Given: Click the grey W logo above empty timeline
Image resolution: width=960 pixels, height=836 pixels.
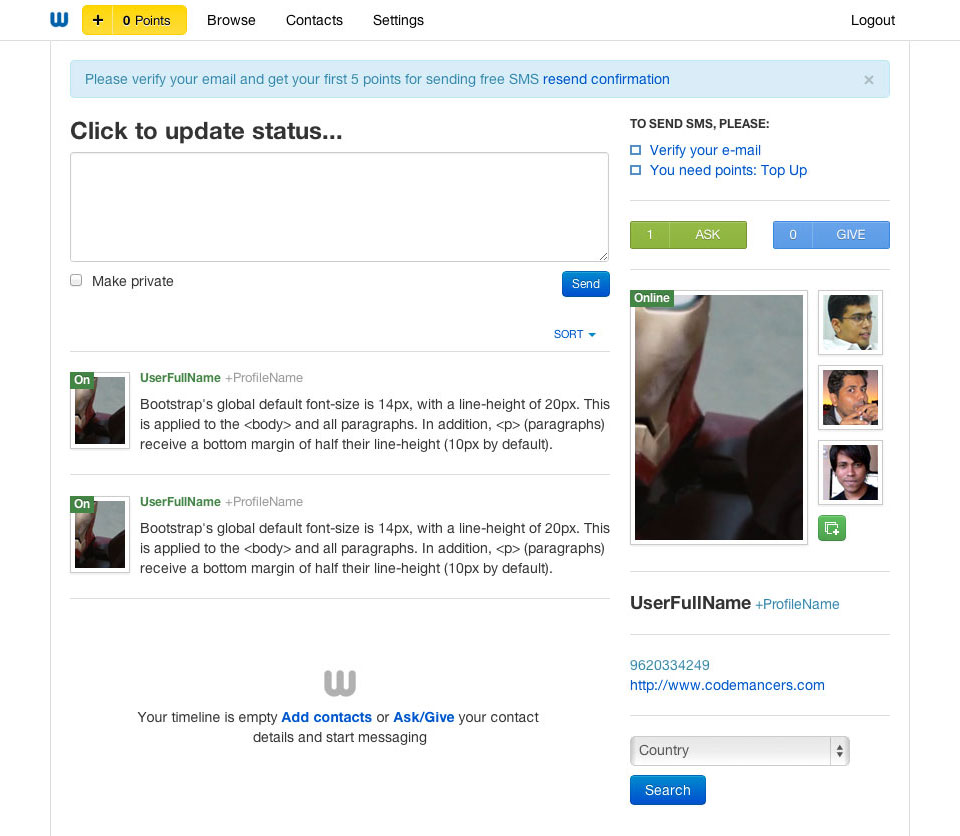Looking at the screenshot, I should (340, 683).
